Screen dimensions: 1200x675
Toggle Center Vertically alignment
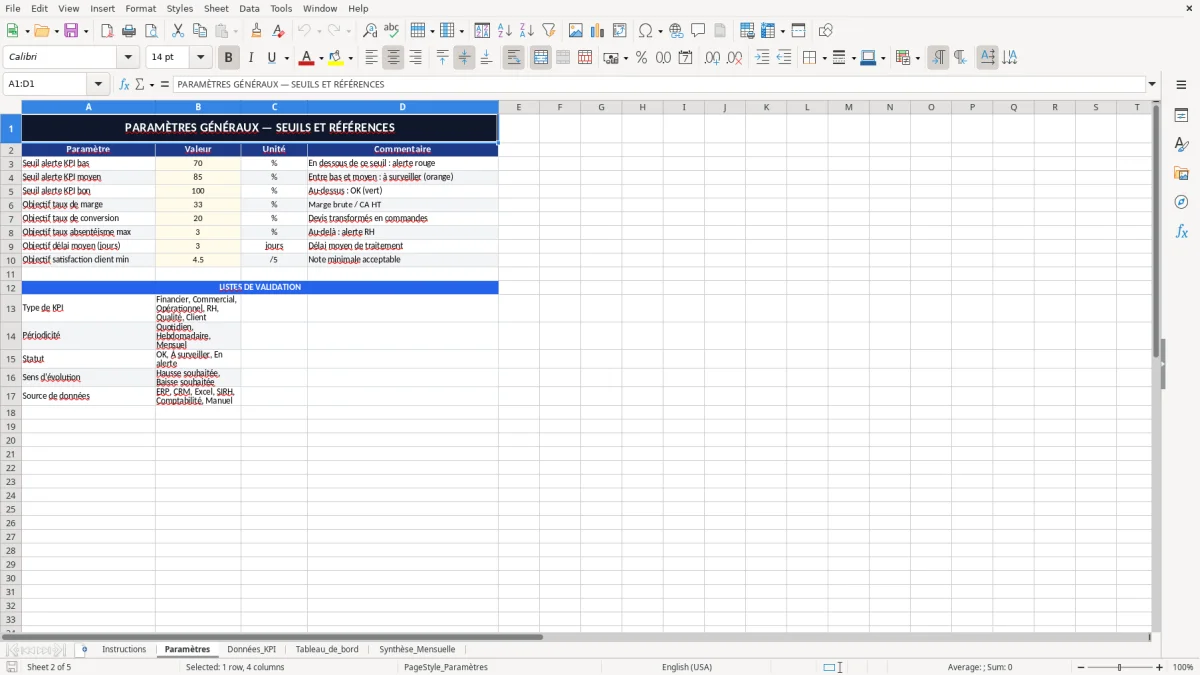(x=464, y=58)
